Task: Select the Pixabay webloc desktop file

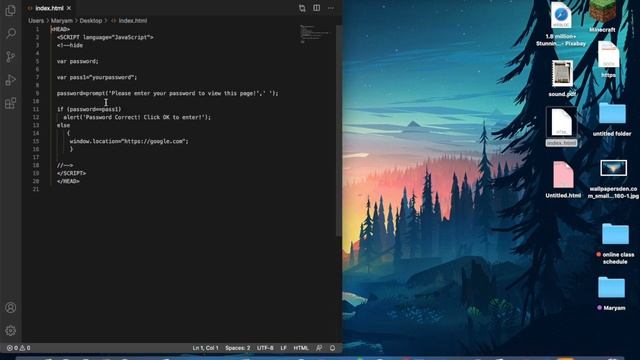Action: coord(561,23)
